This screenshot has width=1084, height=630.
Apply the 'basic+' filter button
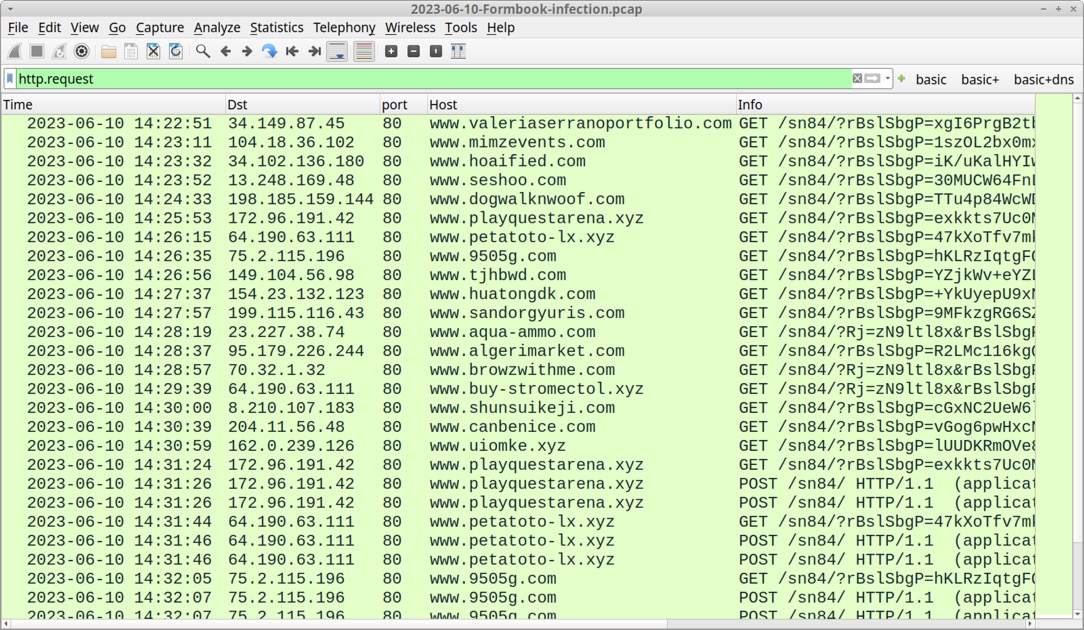point(980,80)
